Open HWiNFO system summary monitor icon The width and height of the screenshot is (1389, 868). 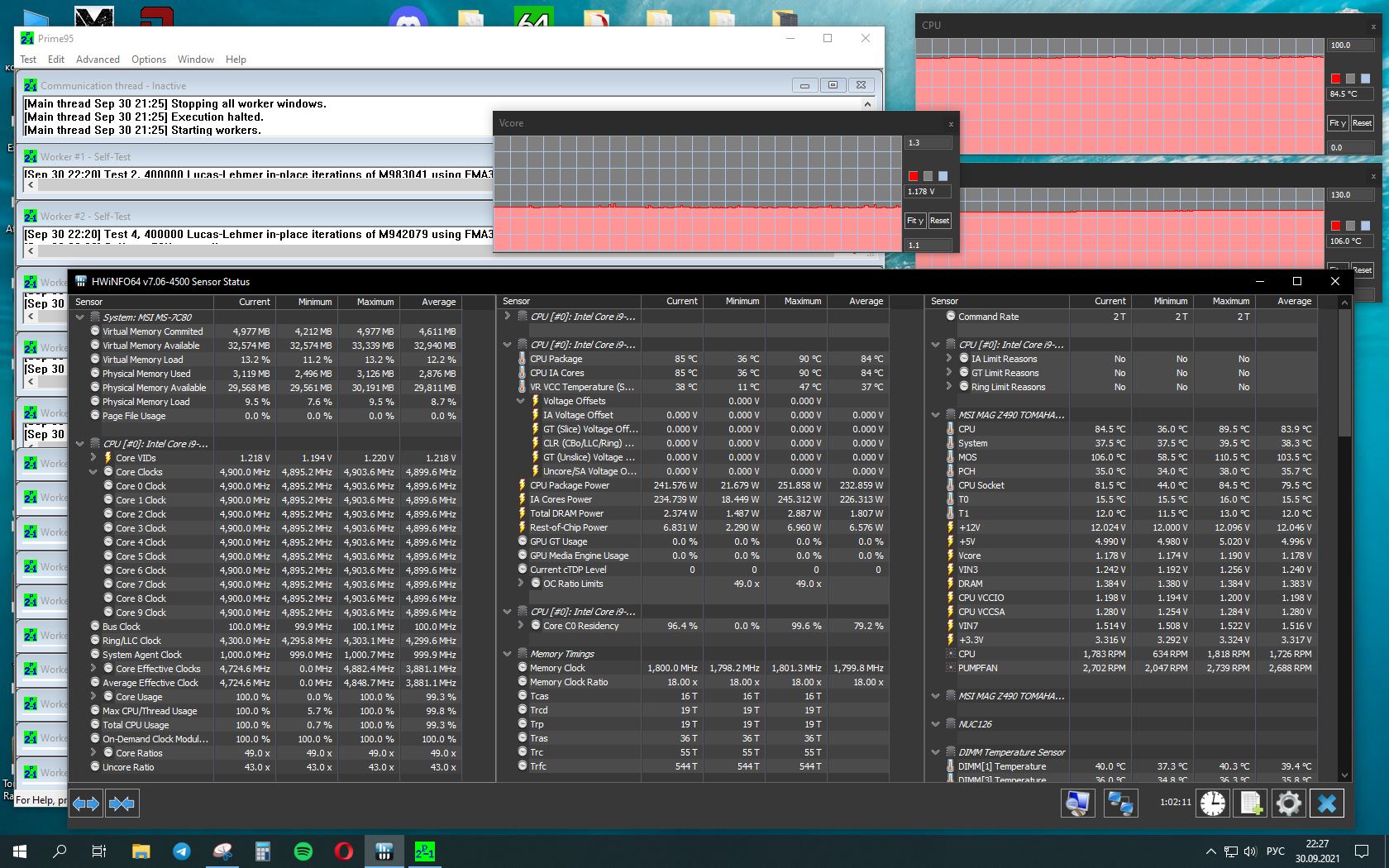click(1078, 803)
